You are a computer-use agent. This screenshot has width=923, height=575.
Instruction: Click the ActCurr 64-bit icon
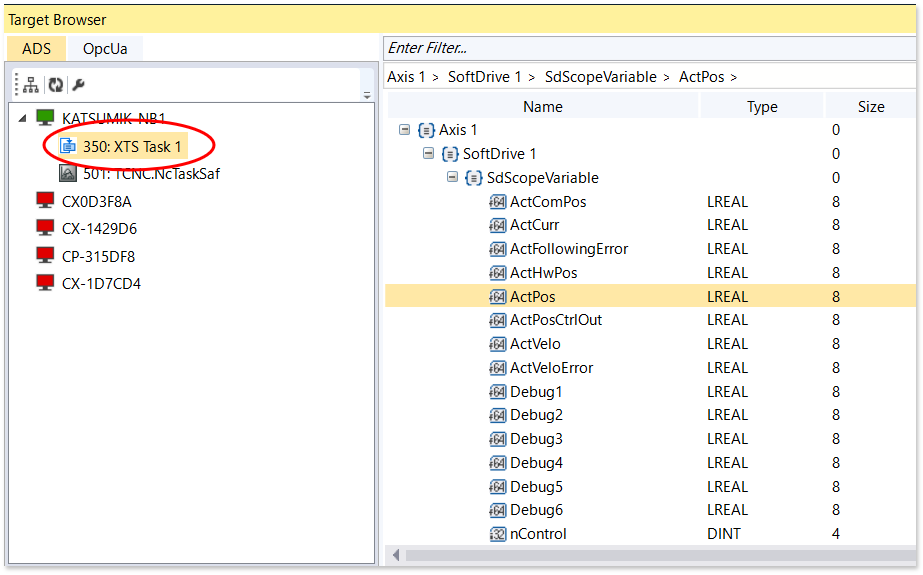[x=497, y=225]
